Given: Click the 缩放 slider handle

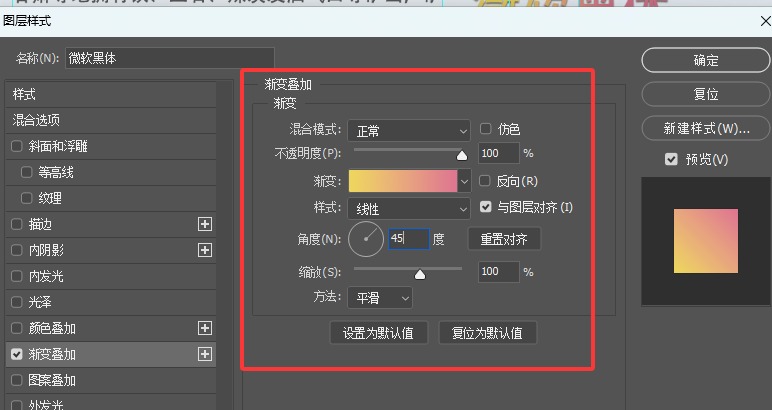Looking at the screenshot, I should 419,274.
